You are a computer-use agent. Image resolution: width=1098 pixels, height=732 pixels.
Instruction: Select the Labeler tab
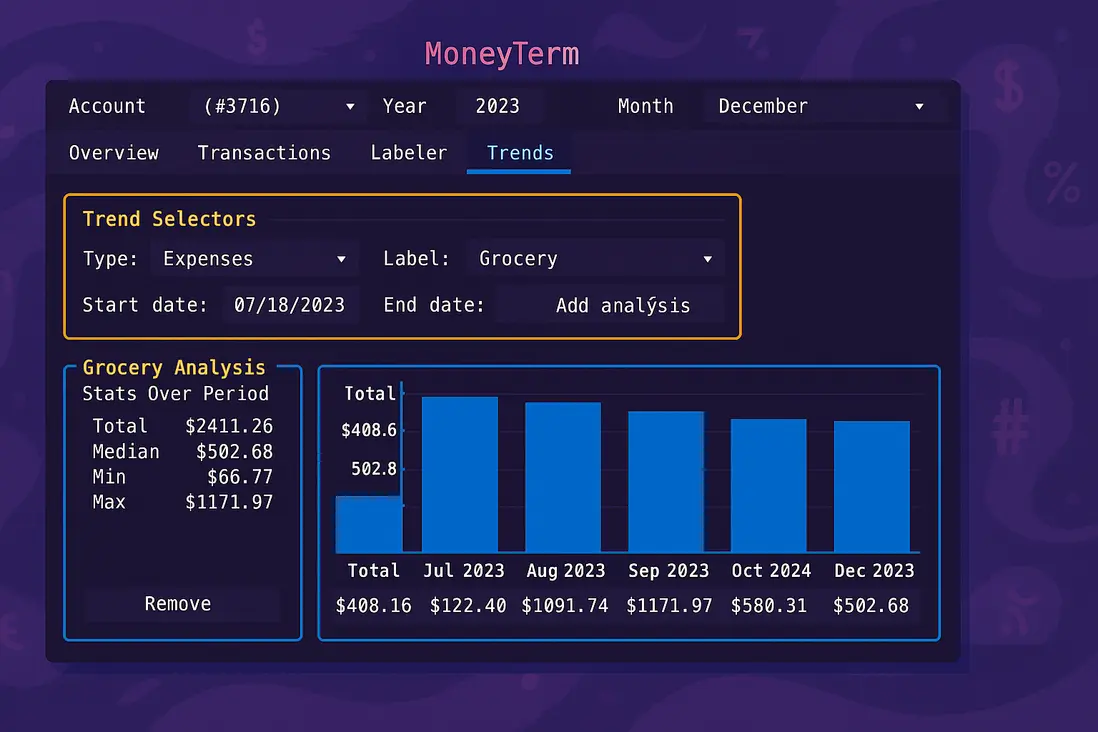tap(408, 153)
